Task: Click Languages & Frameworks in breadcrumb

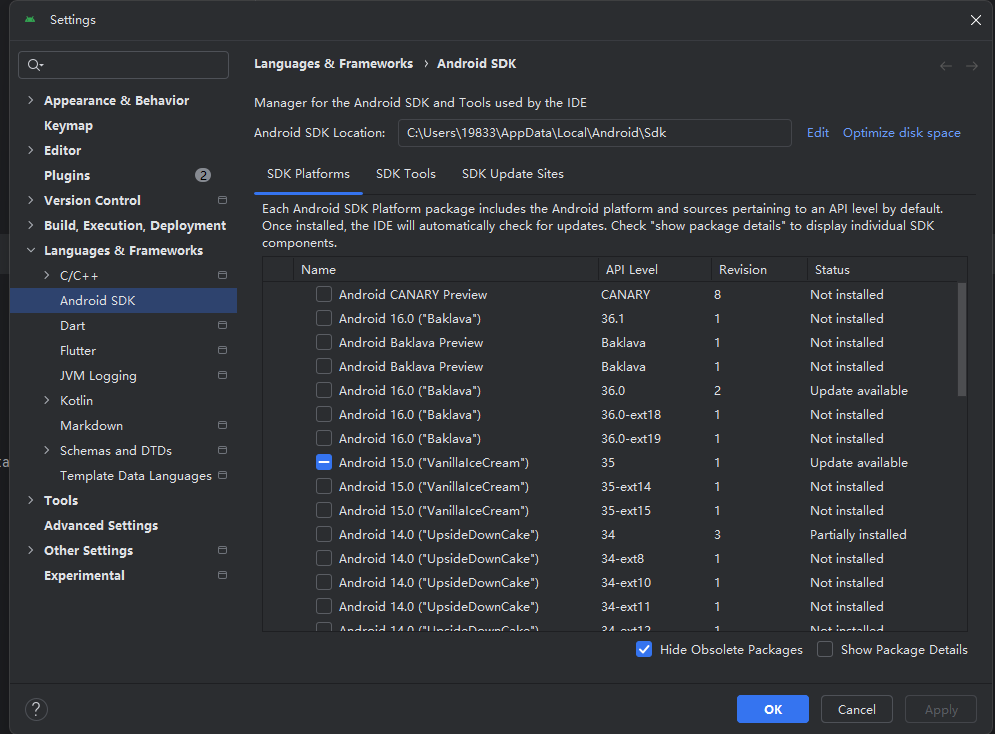Action: [333, 63]
